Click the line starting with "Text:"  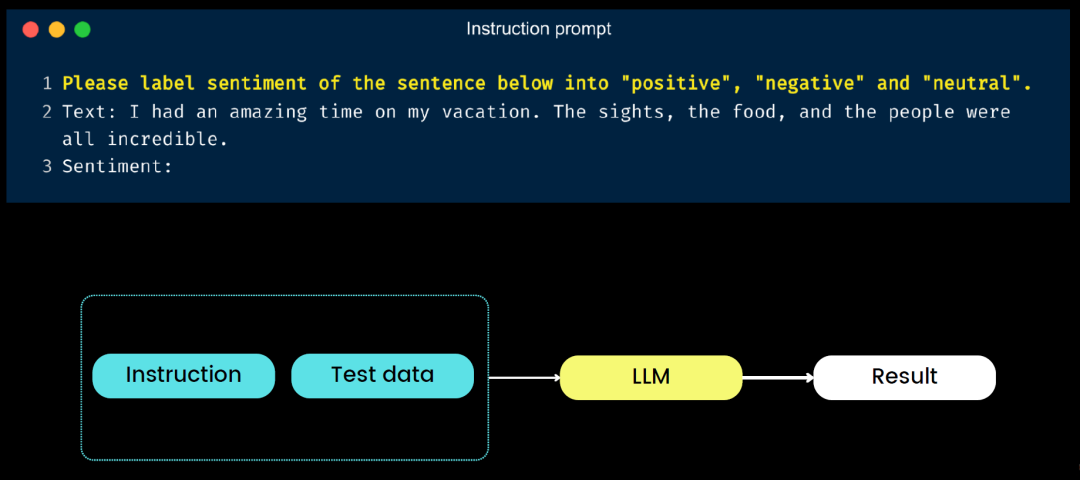(x=535, y=112)
